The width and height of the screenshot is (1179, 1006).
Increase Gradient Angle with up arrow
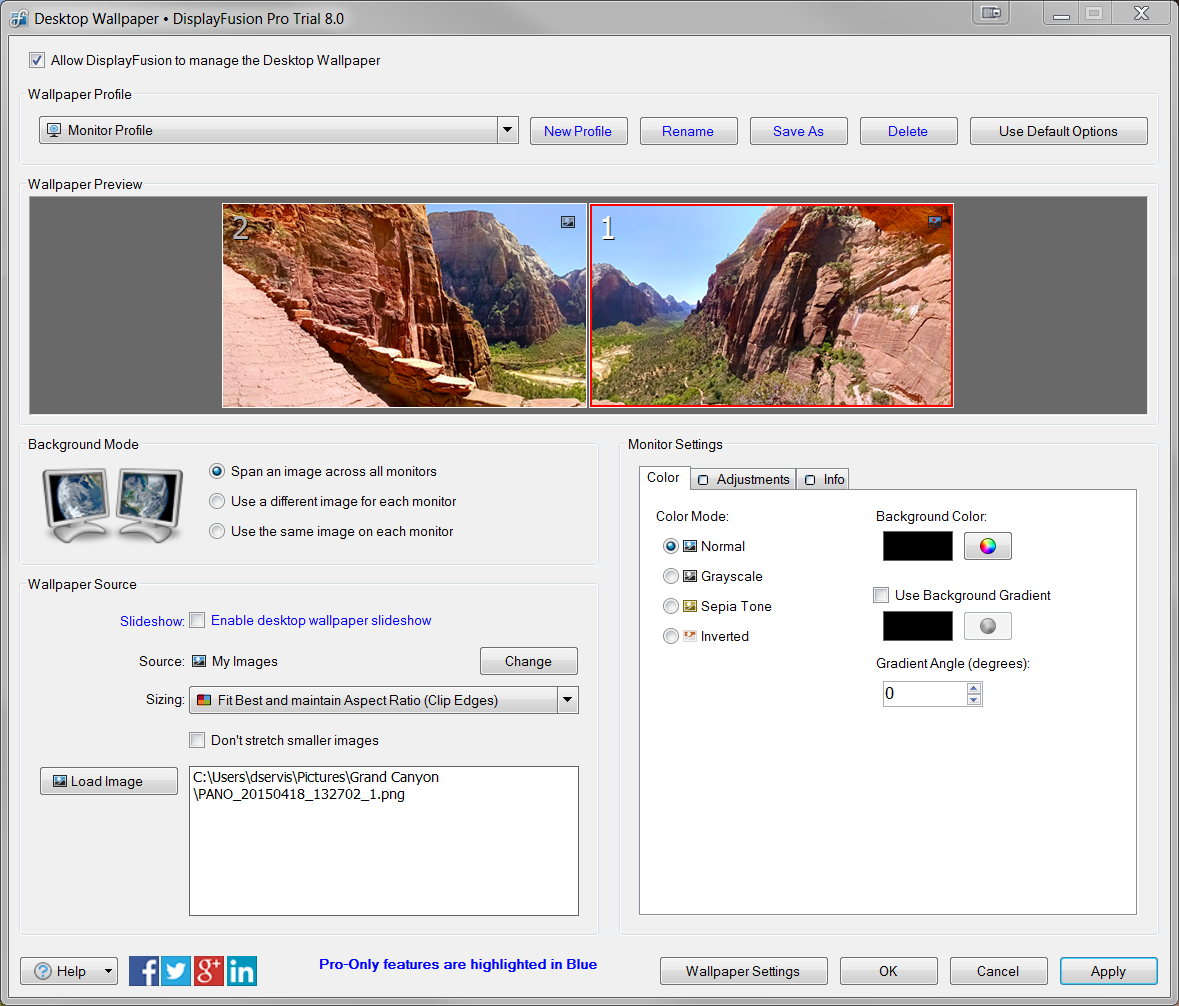click(974, 688)
